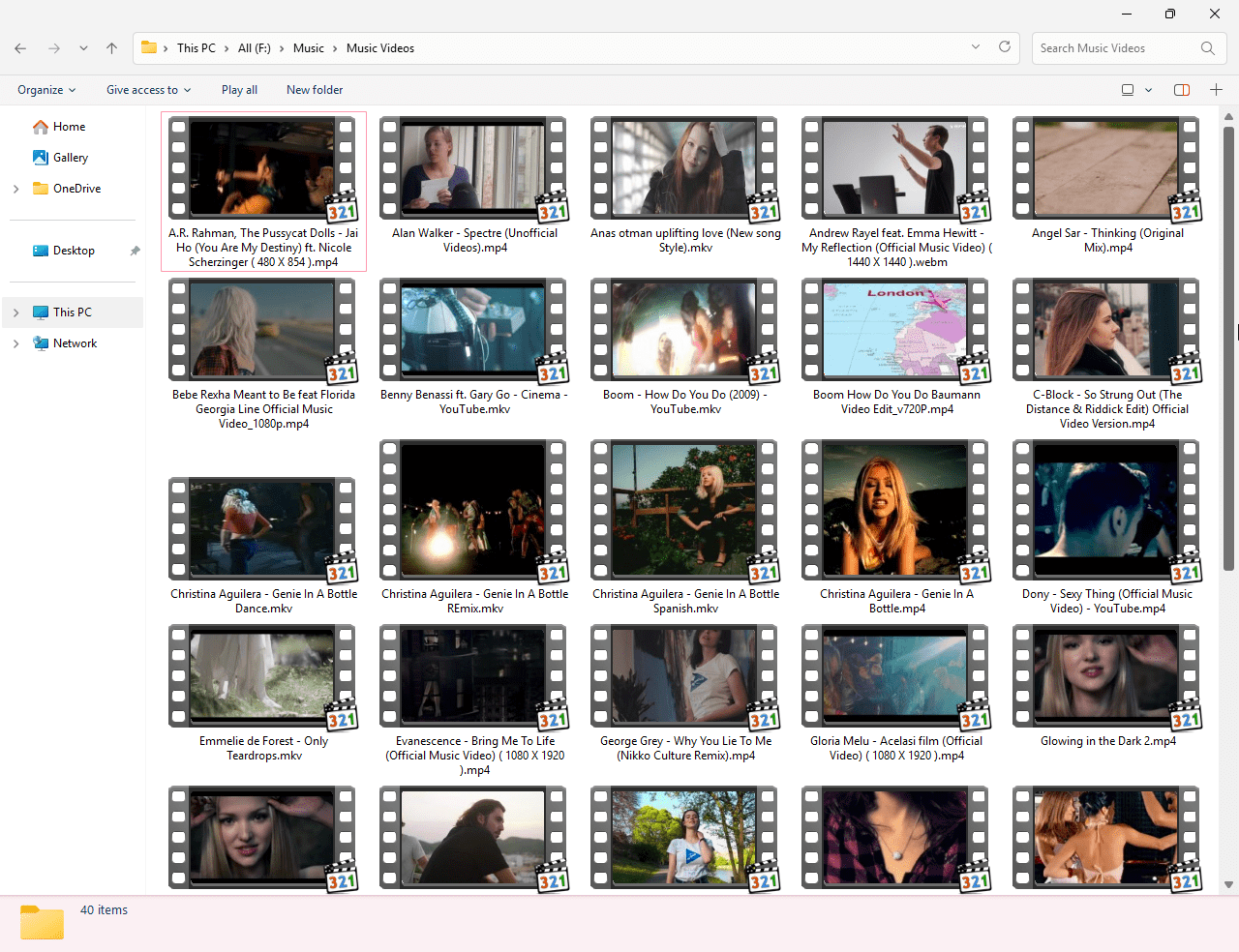Viewport: 1239px width, 952px height.
Task: Select C-Block So Strung Out video
Action: click(1107, 354)
